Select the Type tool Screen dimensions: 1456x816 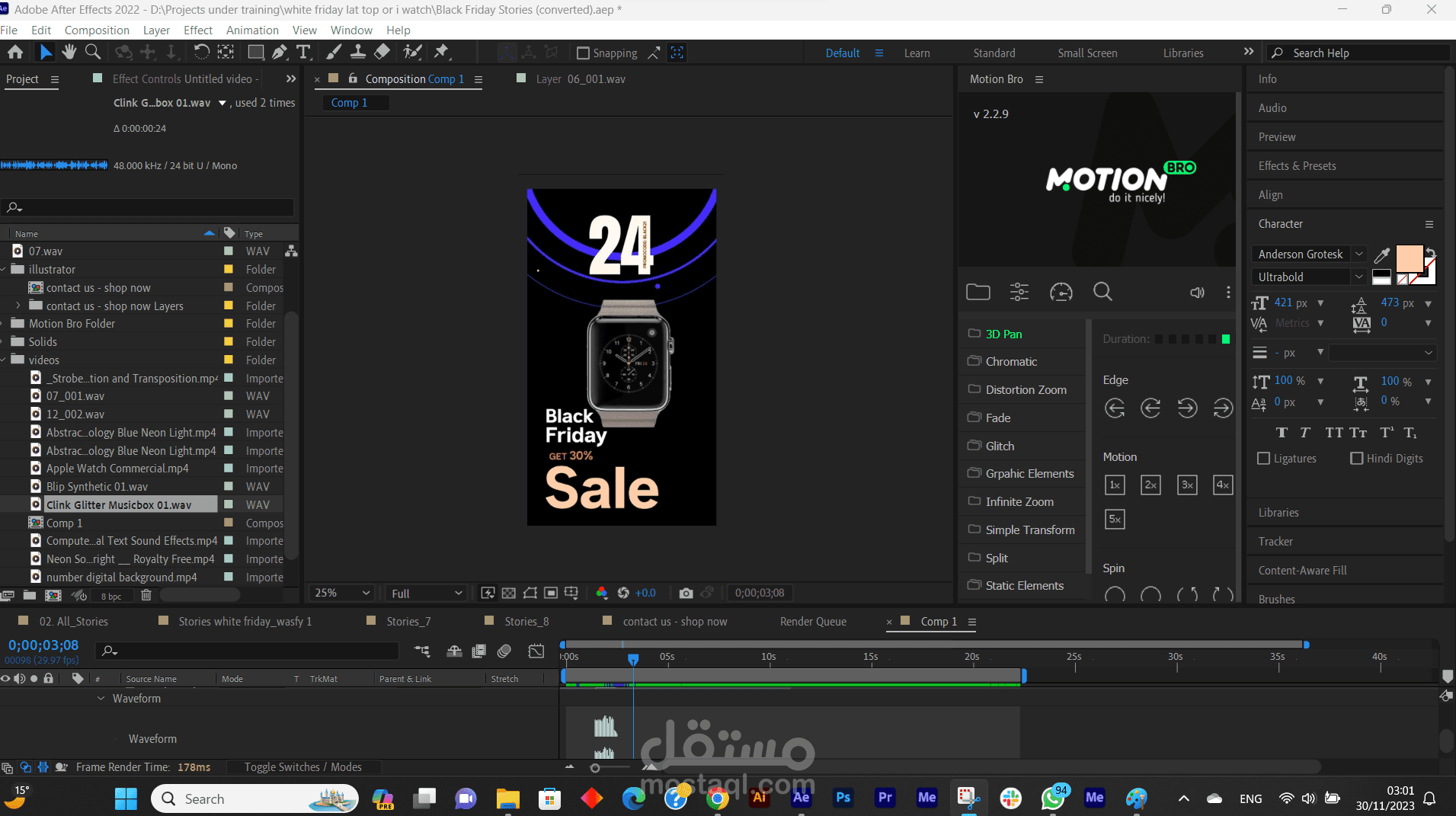tap(303, 52)
